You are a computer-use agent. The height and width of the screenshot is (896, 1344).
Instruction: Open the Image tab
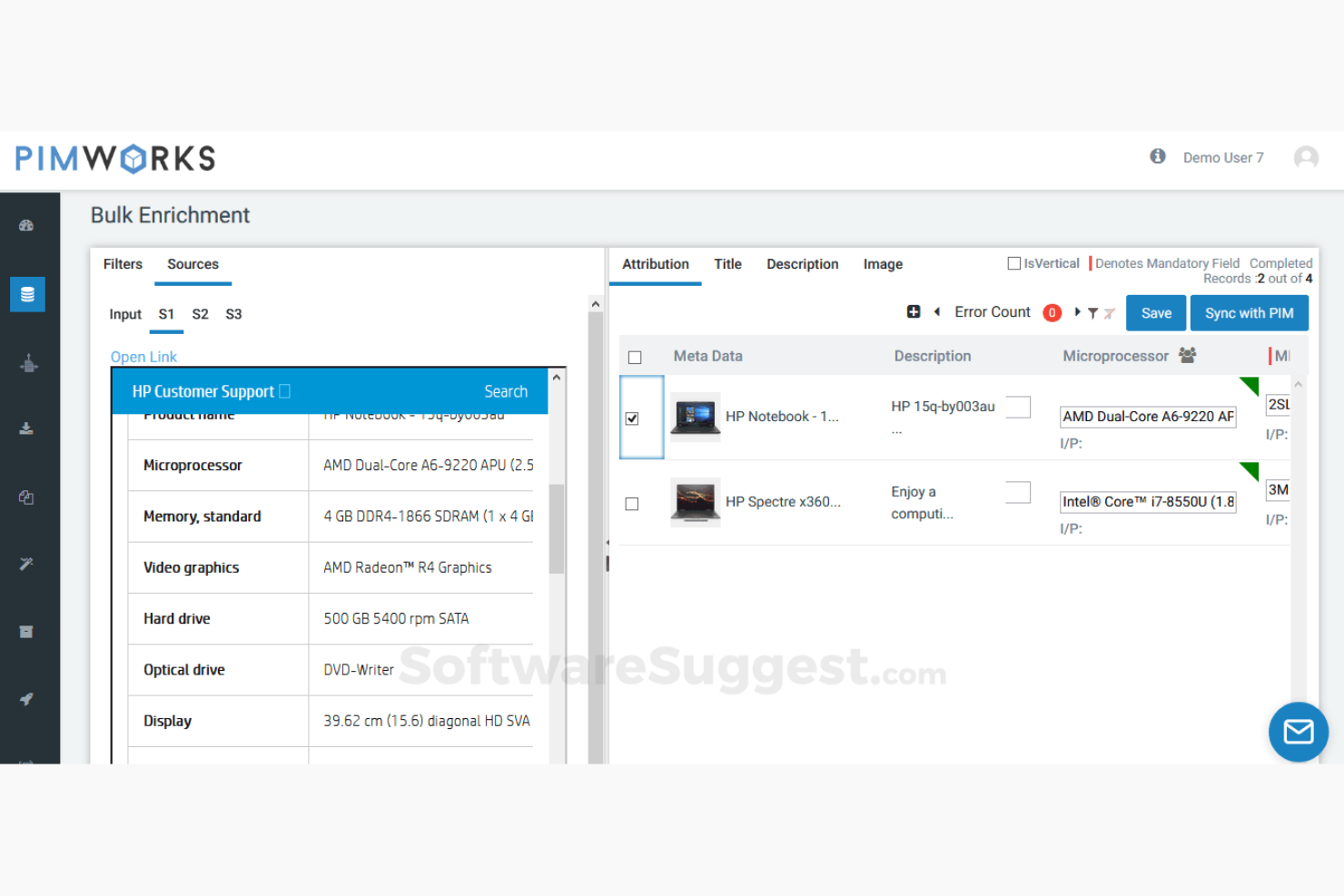[883, 264]
